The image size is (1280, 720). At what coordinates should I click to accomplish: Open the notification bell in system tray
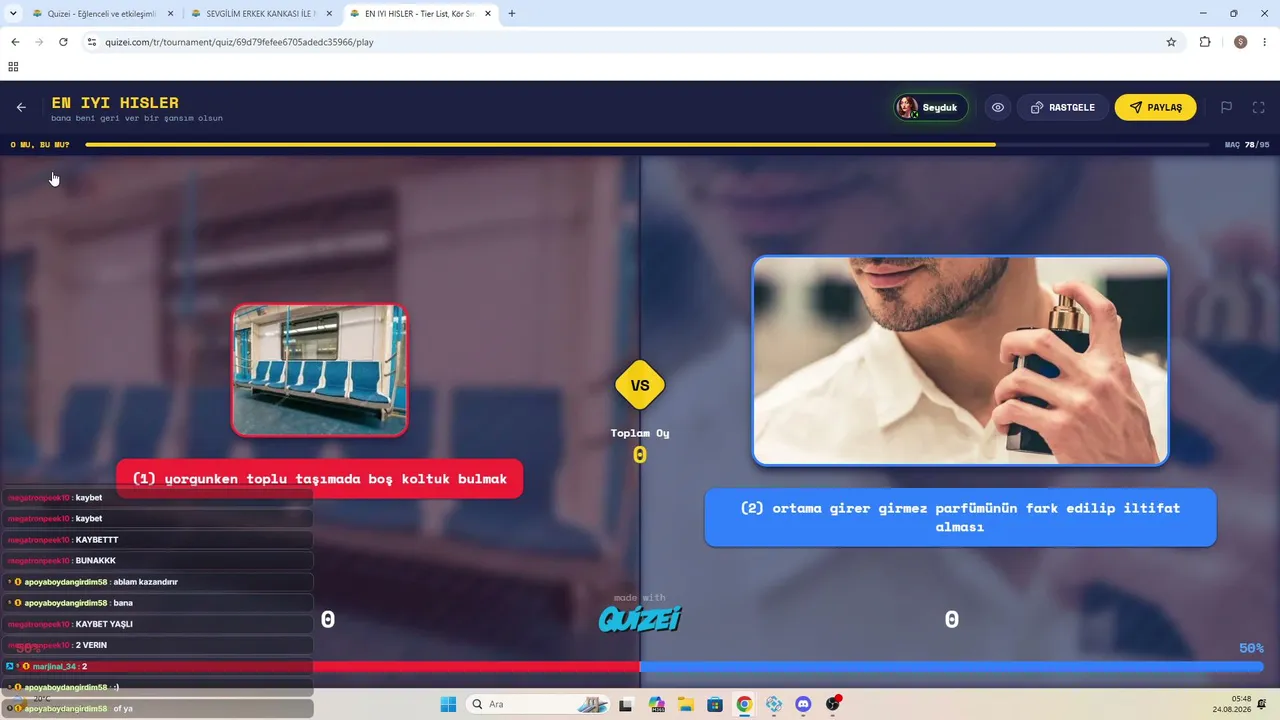pos(1263,704)
